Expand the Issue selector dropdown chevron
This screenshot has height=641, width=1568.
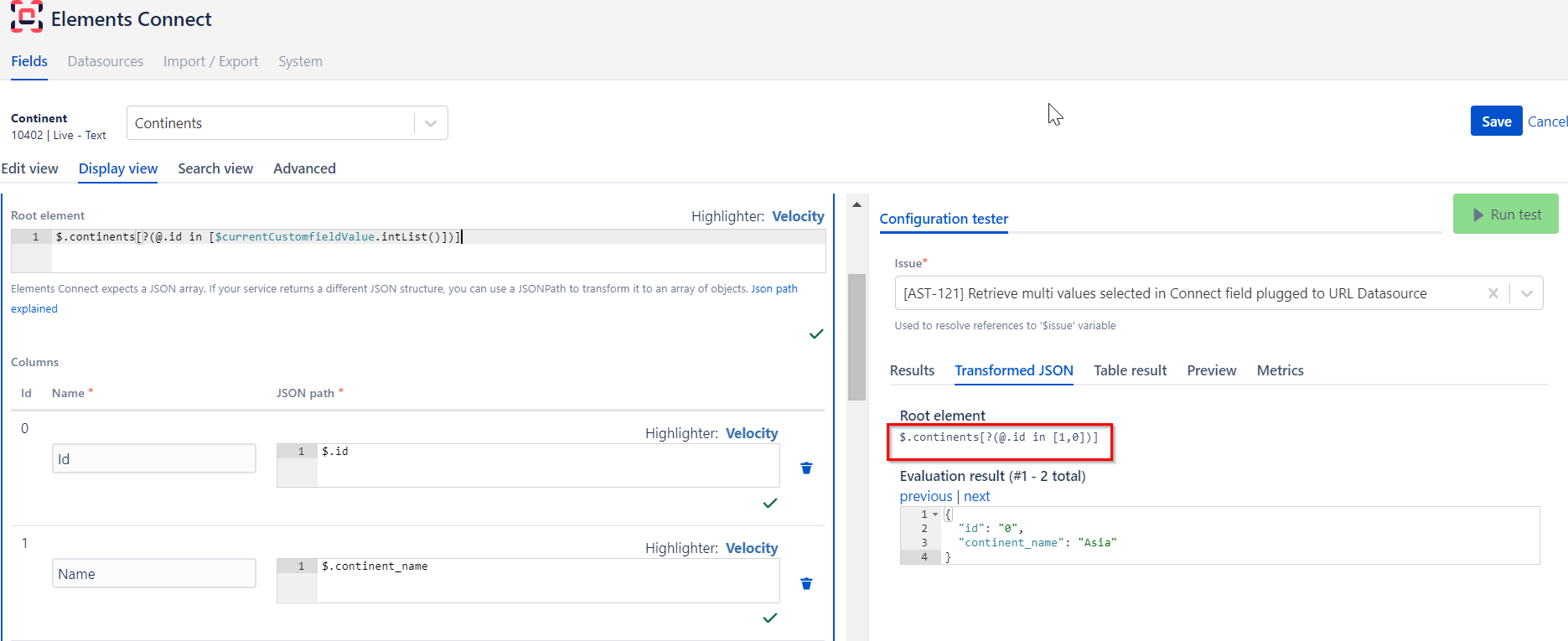(x=1526, y=293)
